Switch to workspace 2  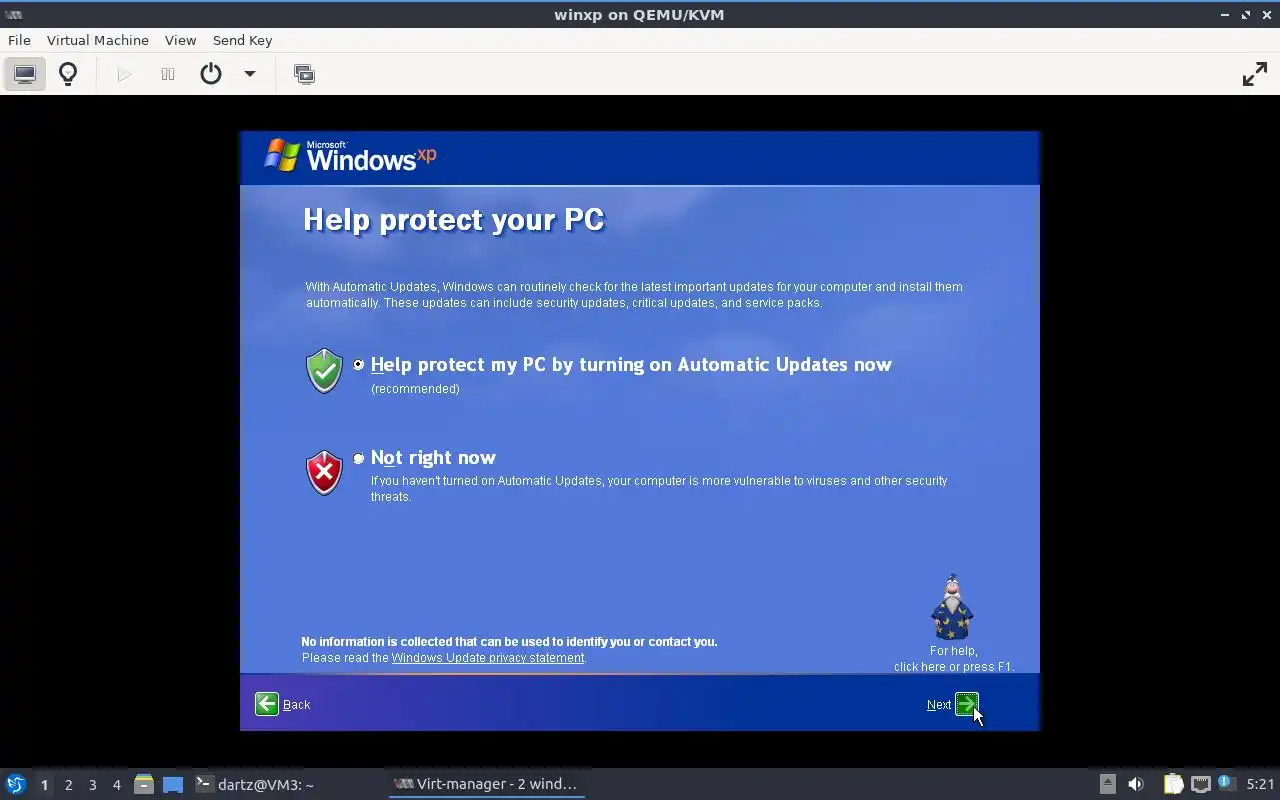pyautogui.click(x=68, y=785)
